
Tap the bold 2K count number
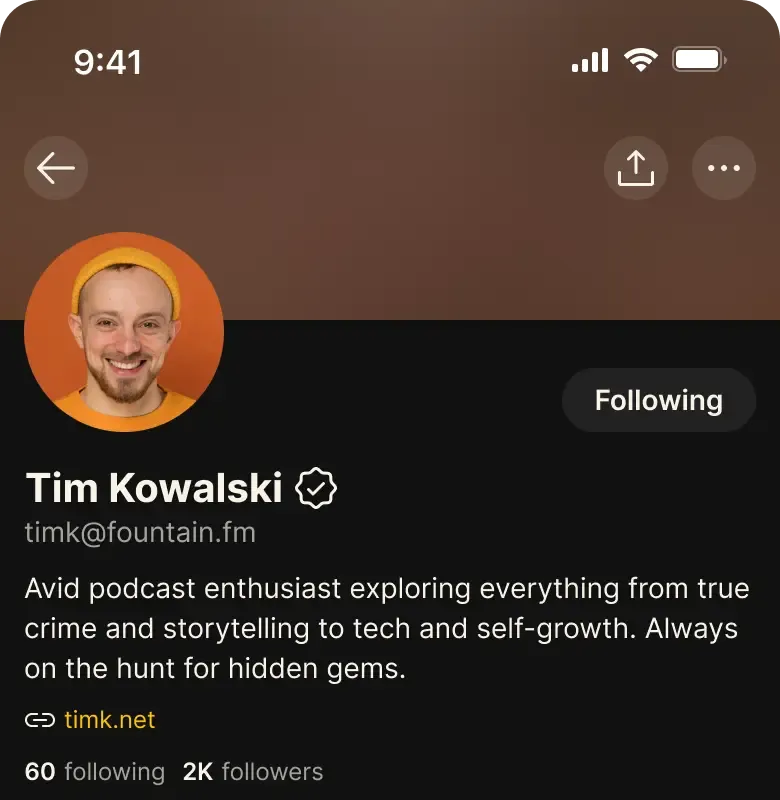[198, 771]
